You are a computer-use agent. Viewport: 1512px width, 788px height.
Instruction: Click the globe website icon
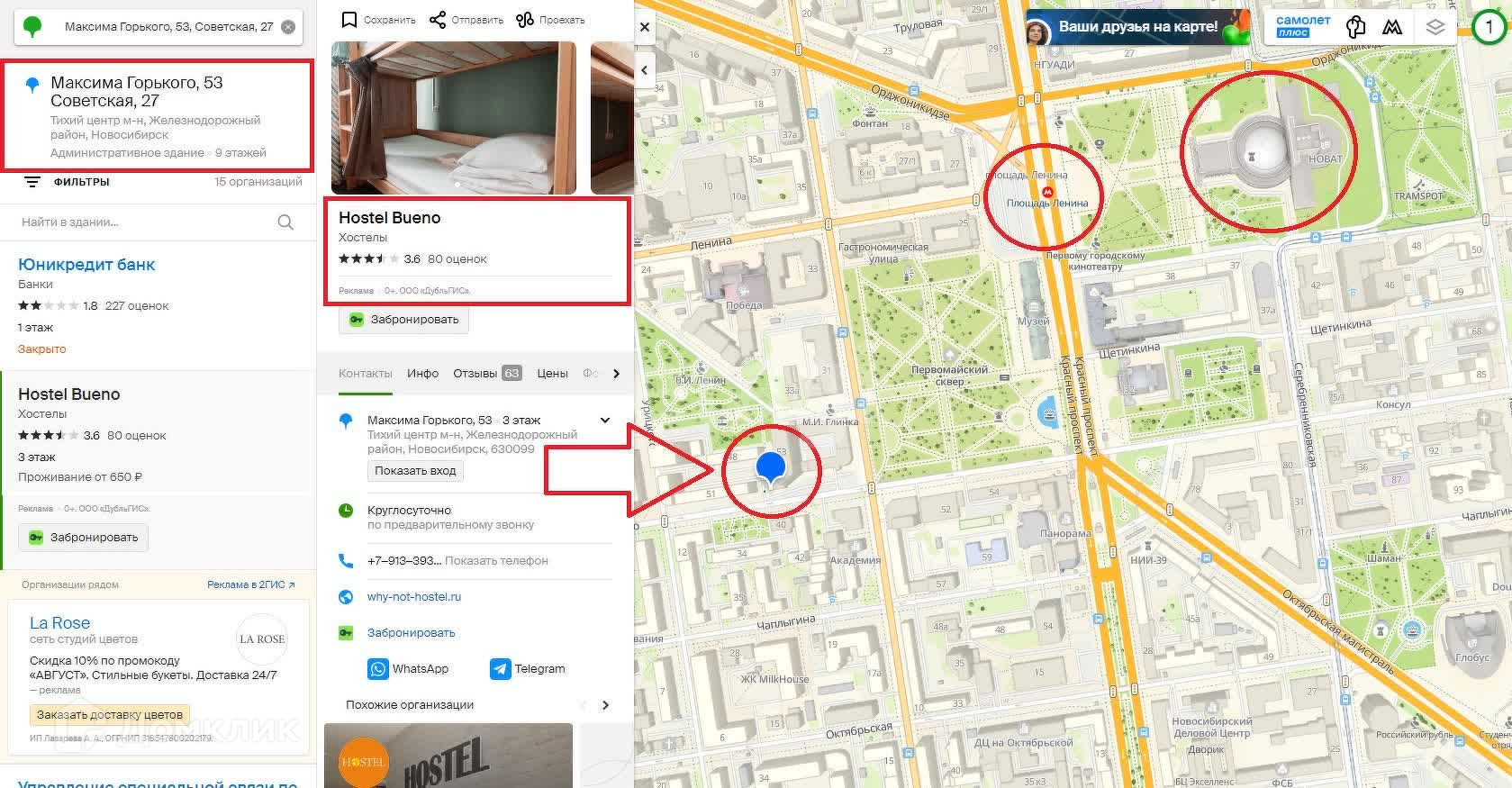346,597
